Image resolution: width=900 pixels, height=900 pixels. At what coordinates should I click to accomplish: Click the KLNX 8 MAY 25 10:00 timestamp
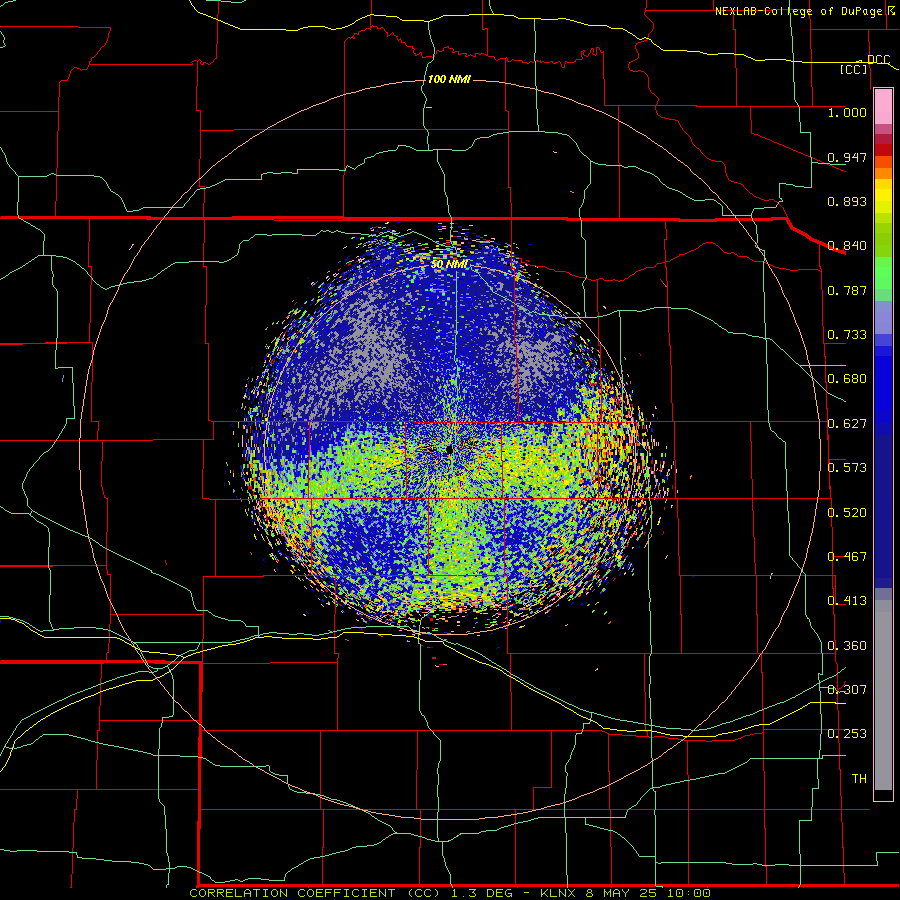pos(625,893)
